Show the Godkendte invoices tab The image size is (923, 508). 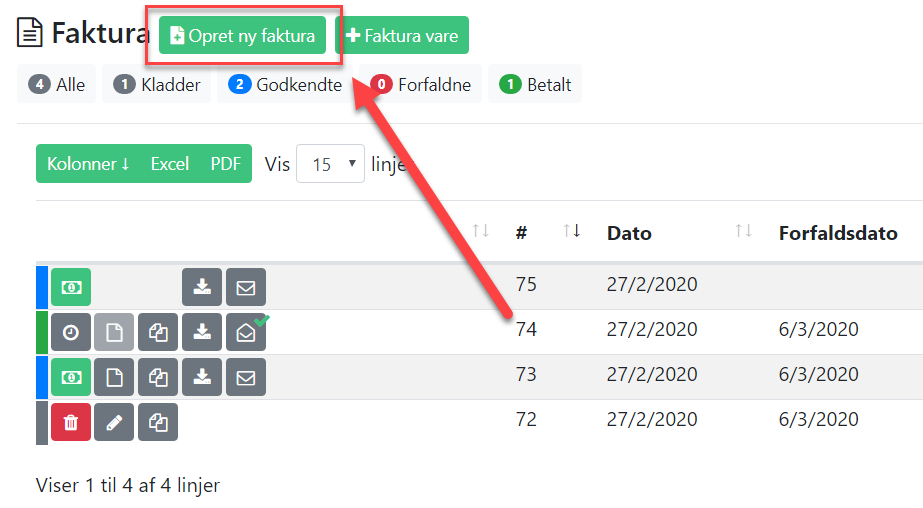285,84
